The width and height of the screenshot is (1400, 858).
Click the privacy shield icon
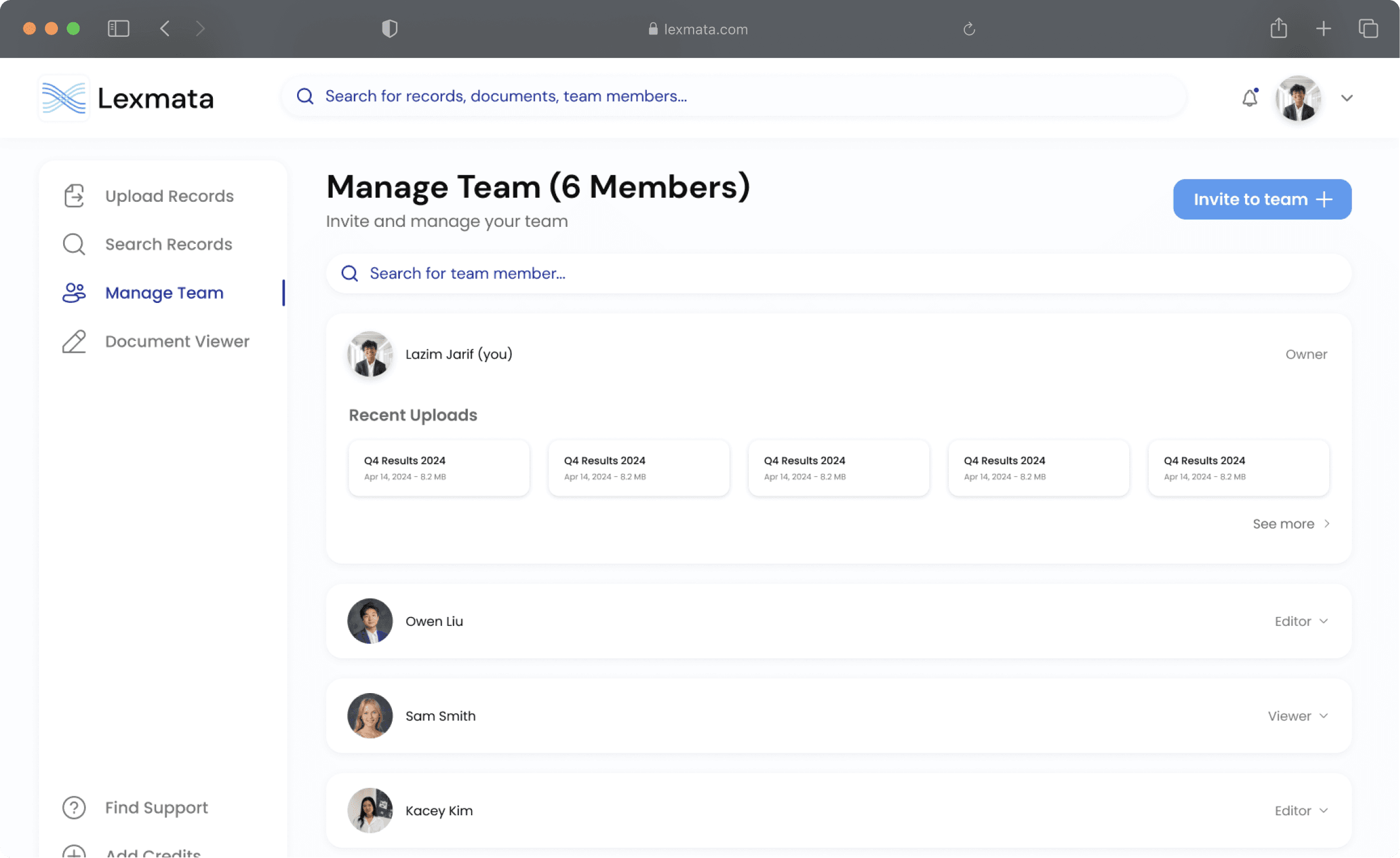(x=389, y=29)
